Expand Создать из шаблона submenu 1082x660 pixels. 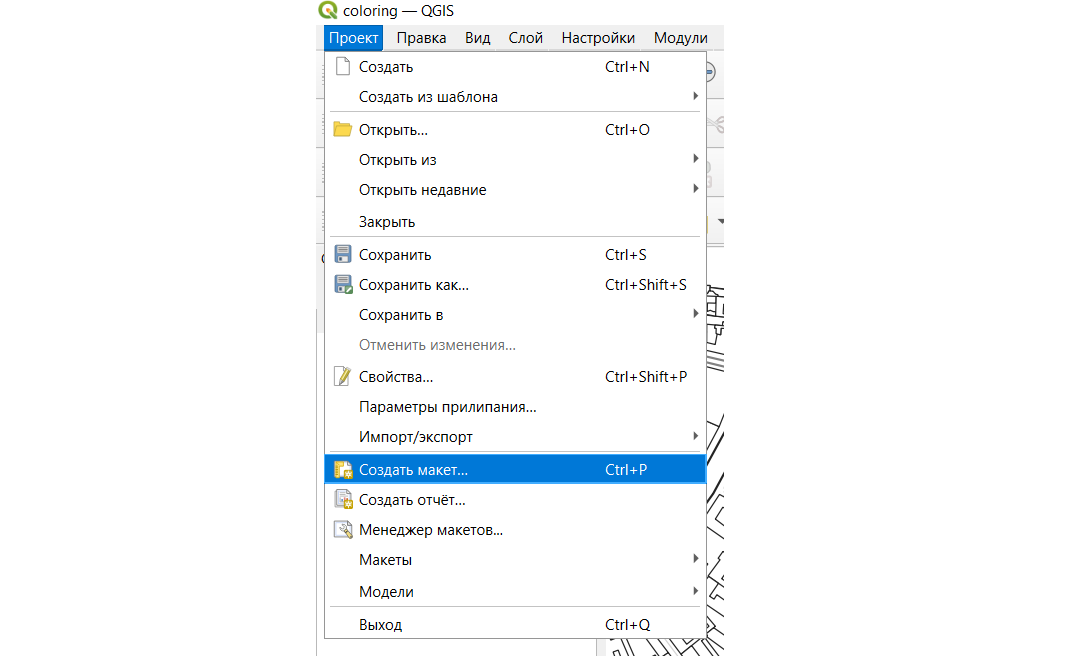515,97
